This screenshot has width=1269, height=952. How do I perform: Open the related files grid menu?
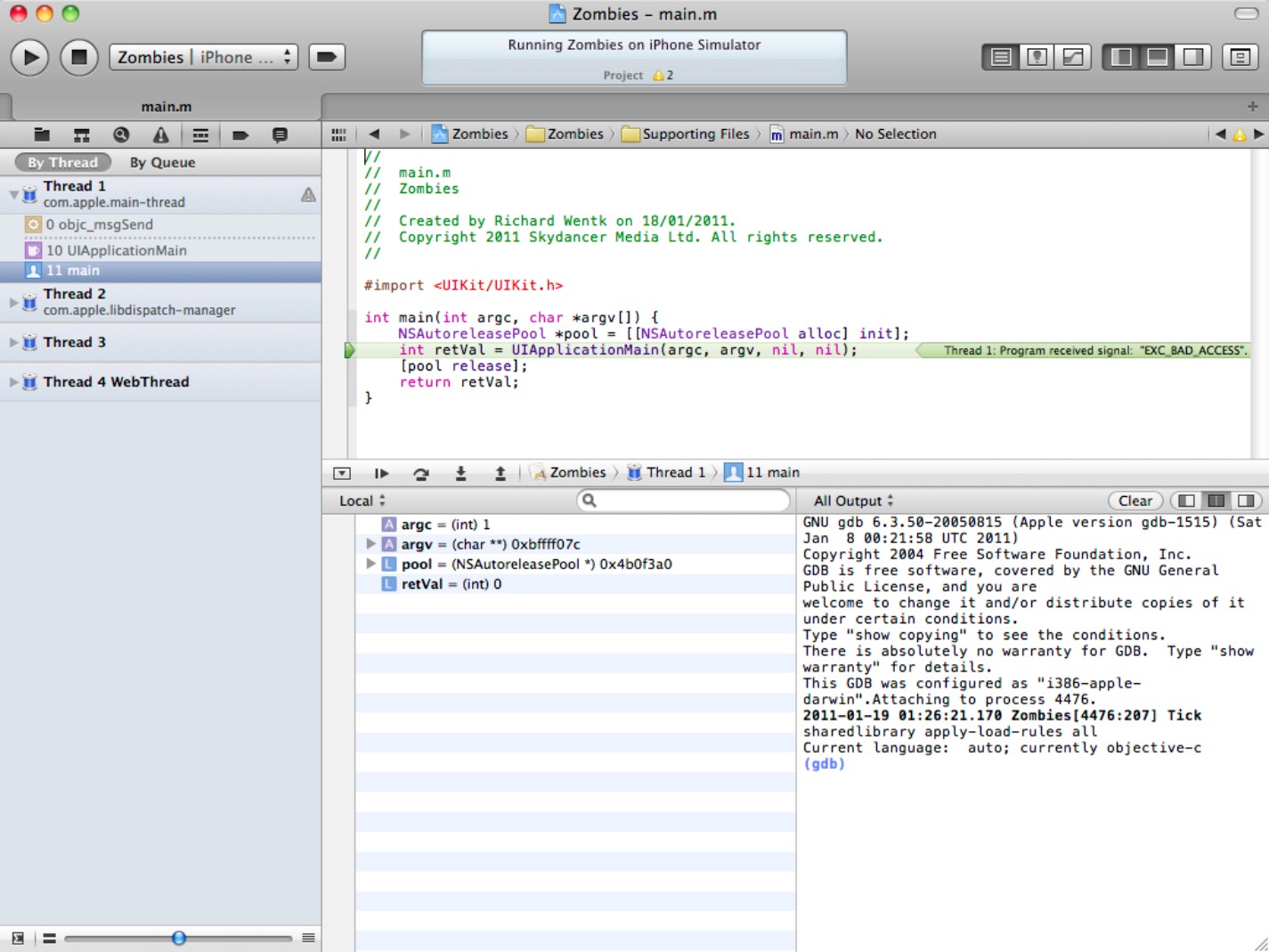click(x=338, y=134)
